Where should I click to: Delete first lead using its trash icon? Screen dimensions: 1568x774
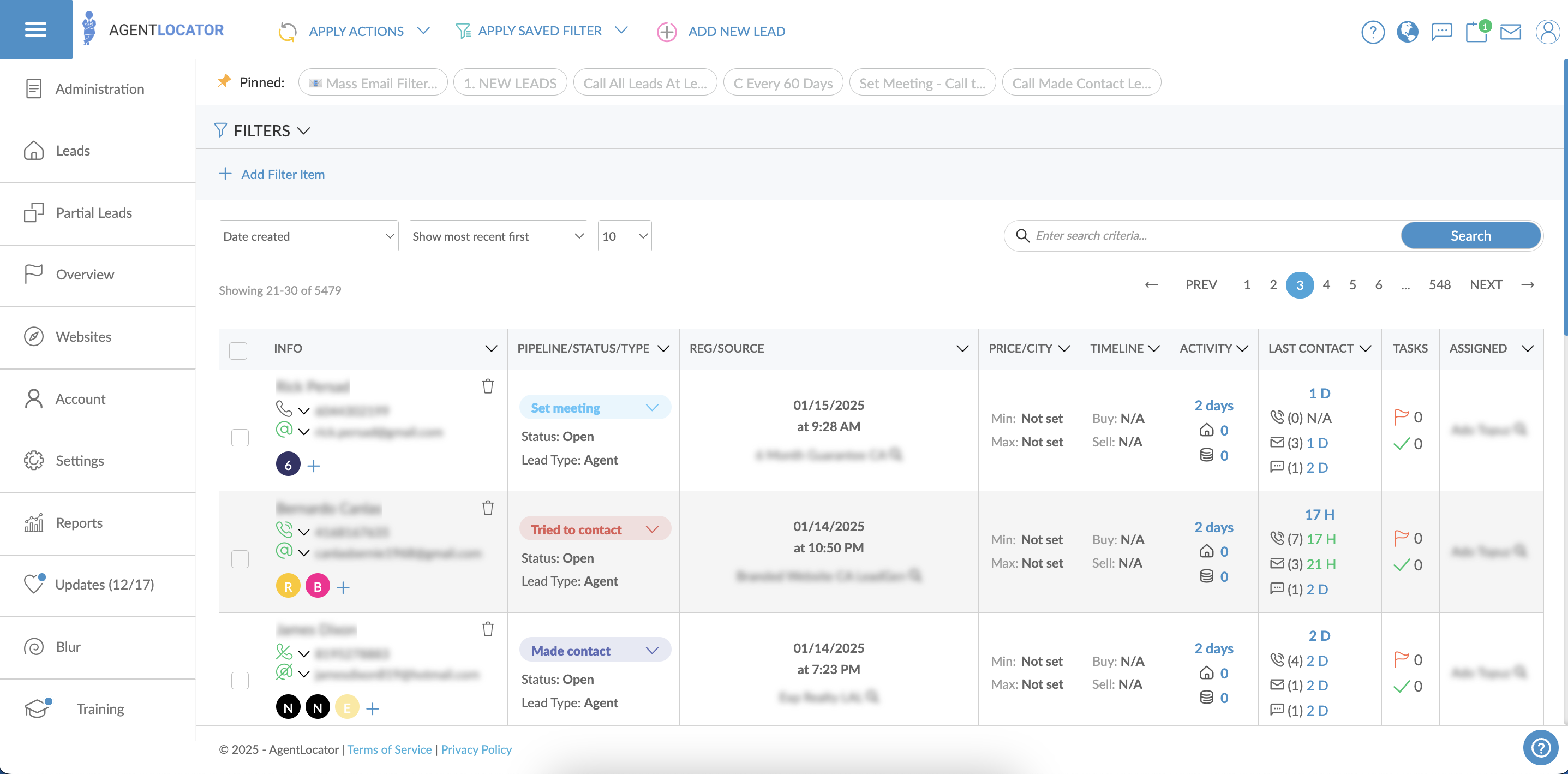coord(488,386)
